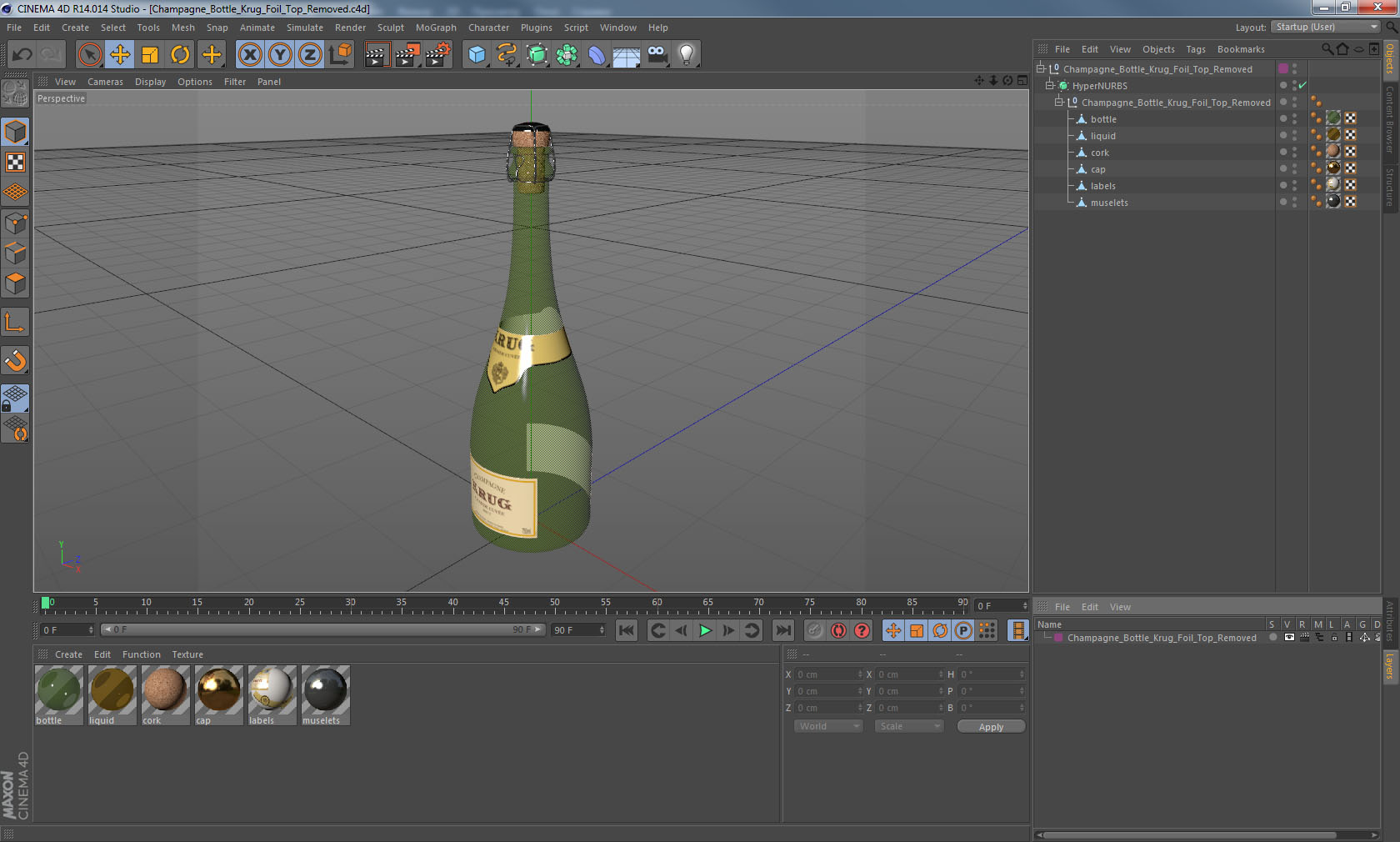
Task: Select Points mode icon
Action: [x=15, y=223]
